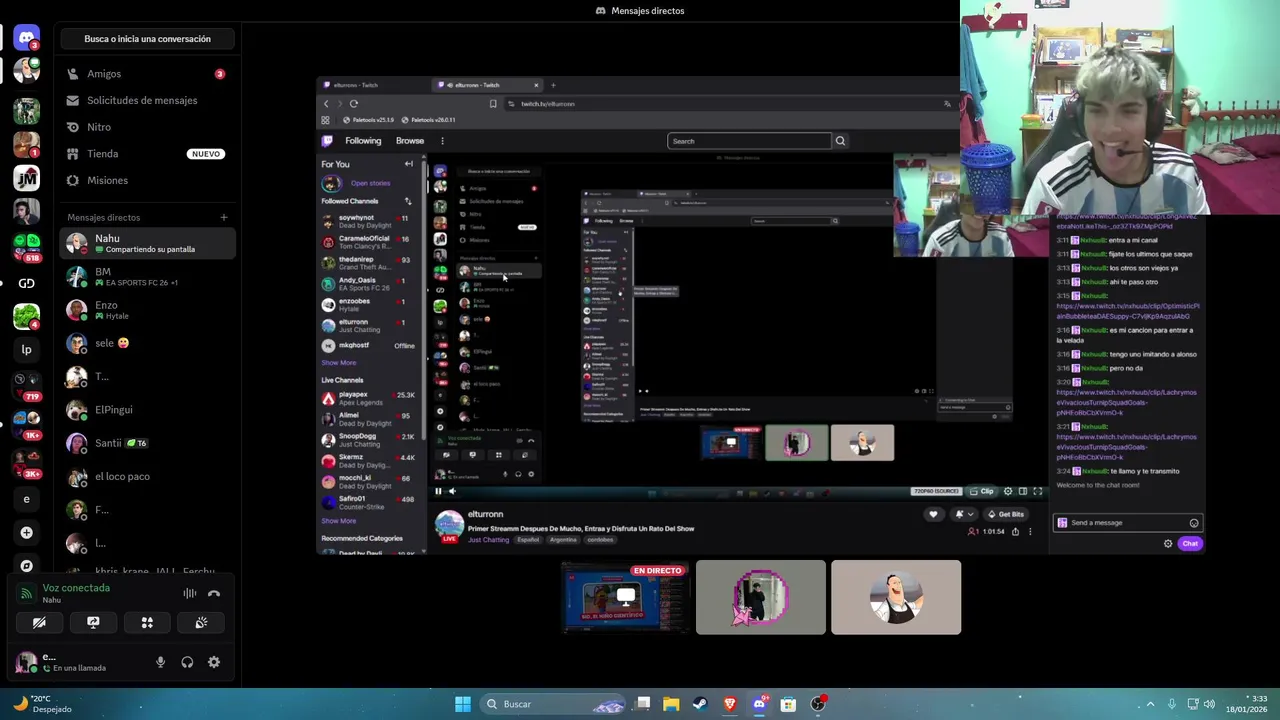The image size is (1280, 720).
Task: Show hidden system tray icons chevron
Action: click(x=1150, y=704)
